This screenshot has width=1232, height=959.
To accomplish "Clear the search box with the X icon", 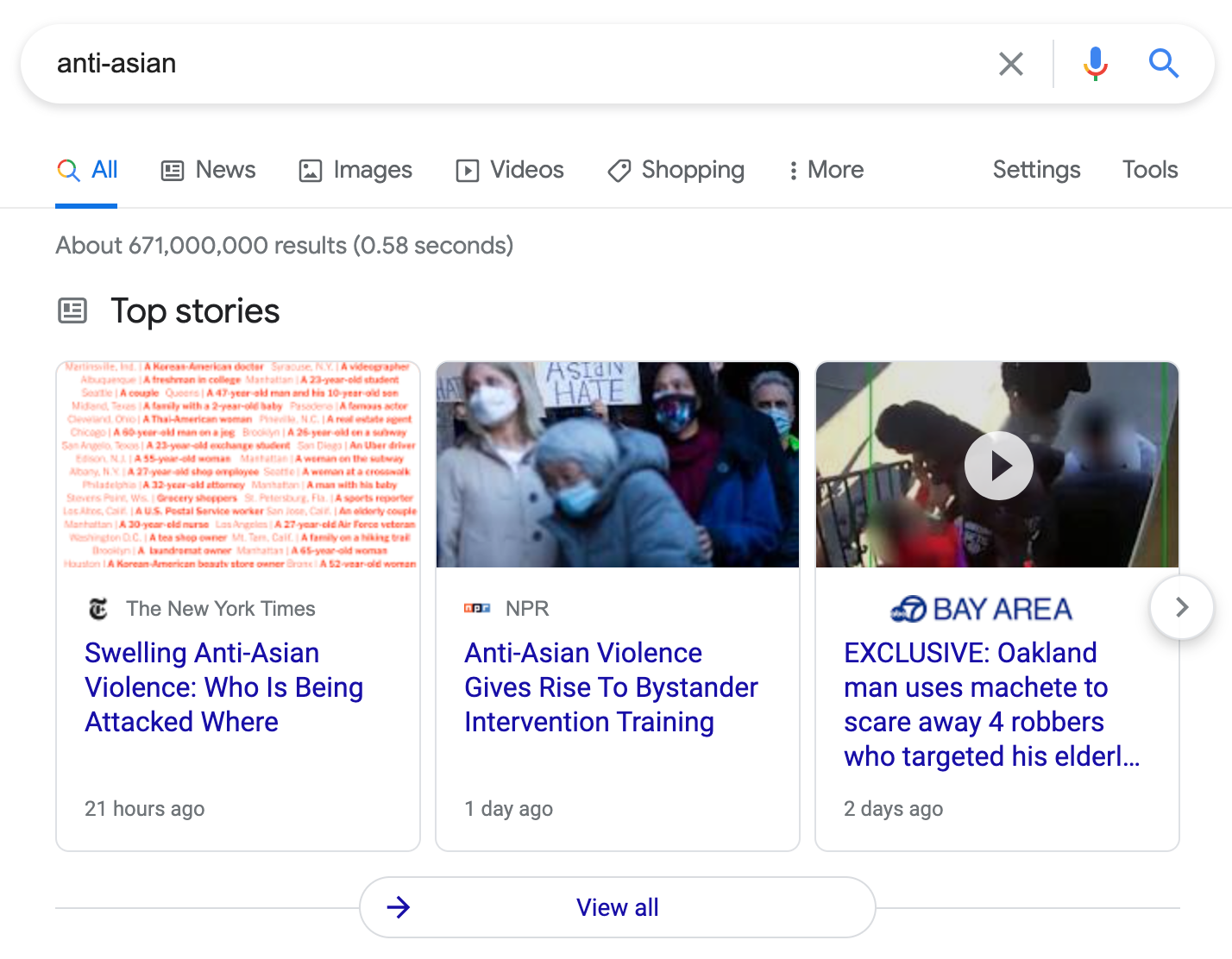I will [x=1010, y=64].
